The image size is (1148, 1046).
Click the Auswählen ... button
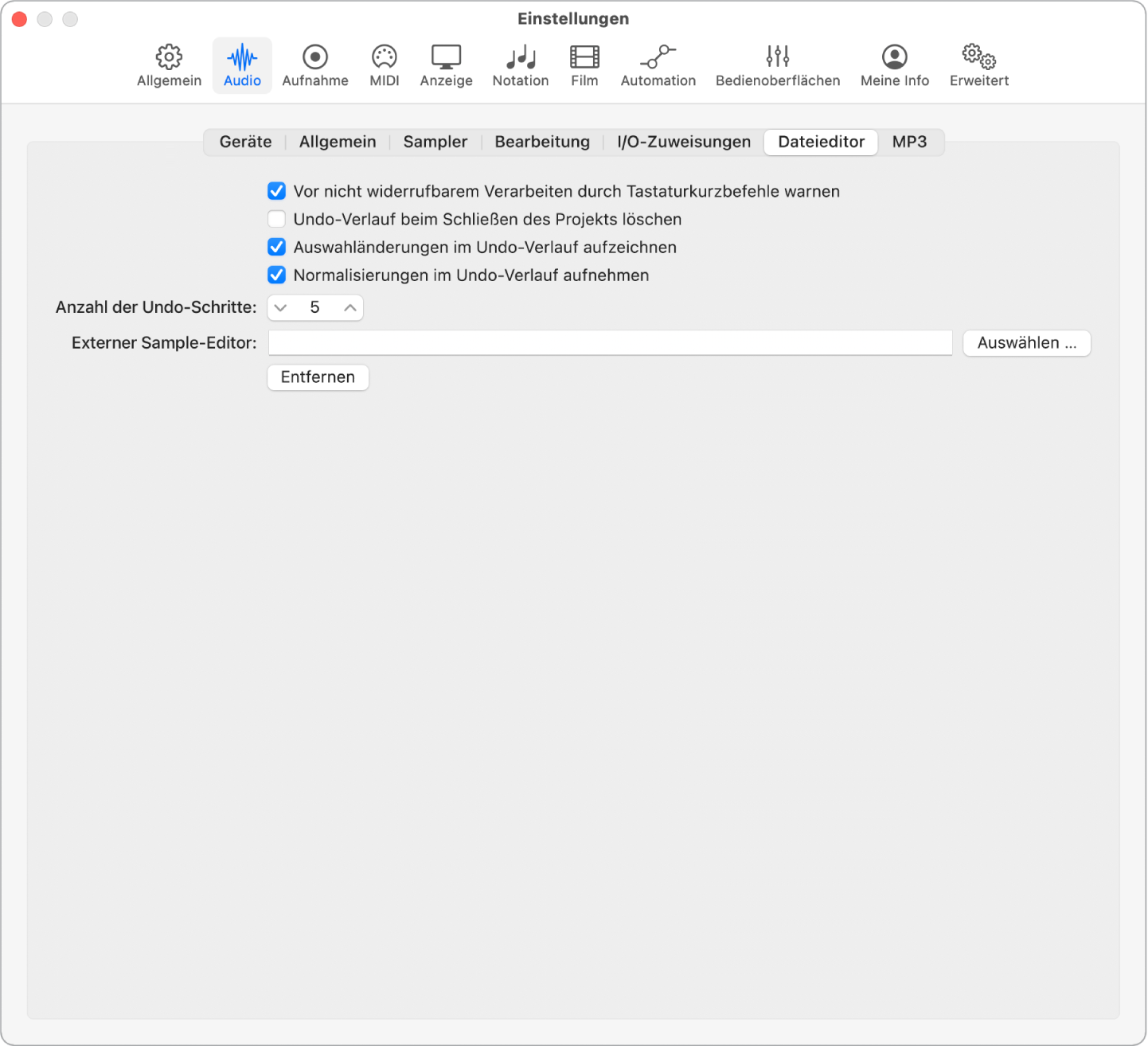pos(1027,343)
